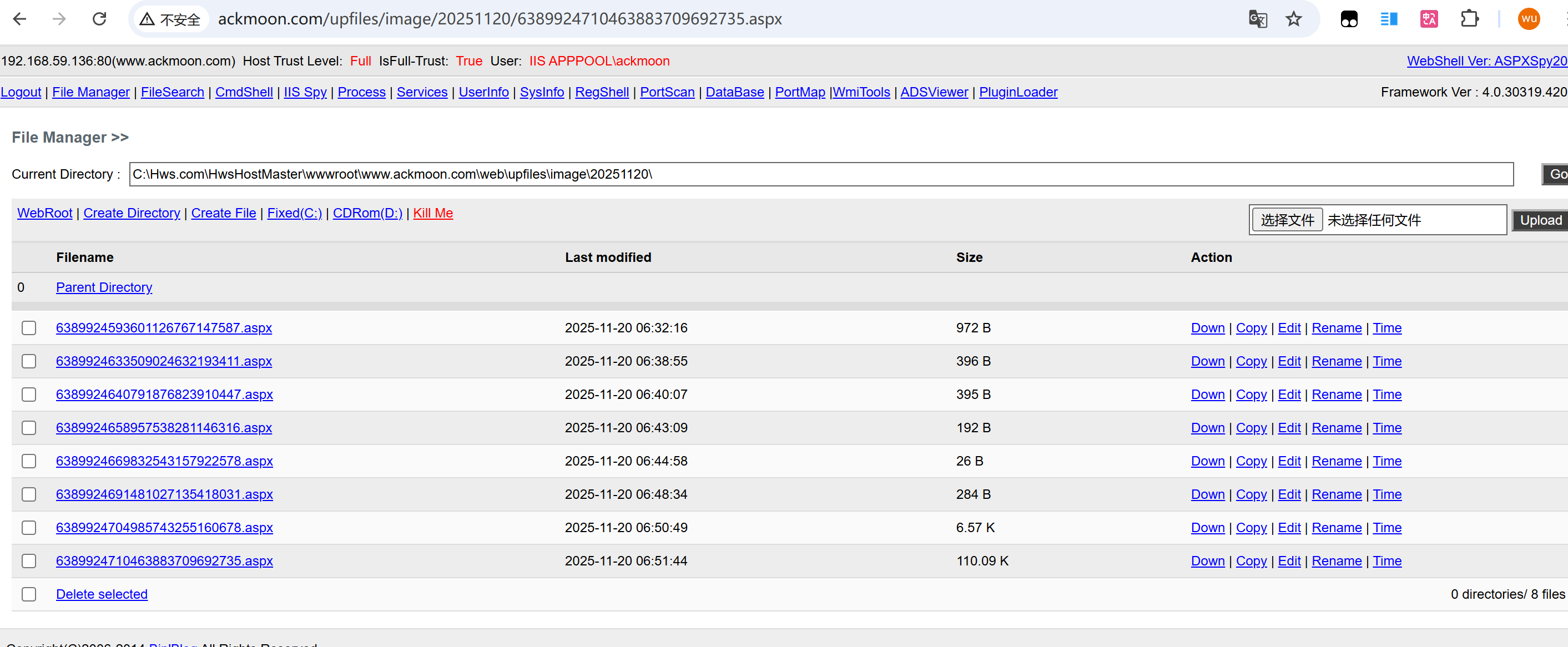Click the pink translate extension icon

pyautogui.click(x=1429, y=19)
